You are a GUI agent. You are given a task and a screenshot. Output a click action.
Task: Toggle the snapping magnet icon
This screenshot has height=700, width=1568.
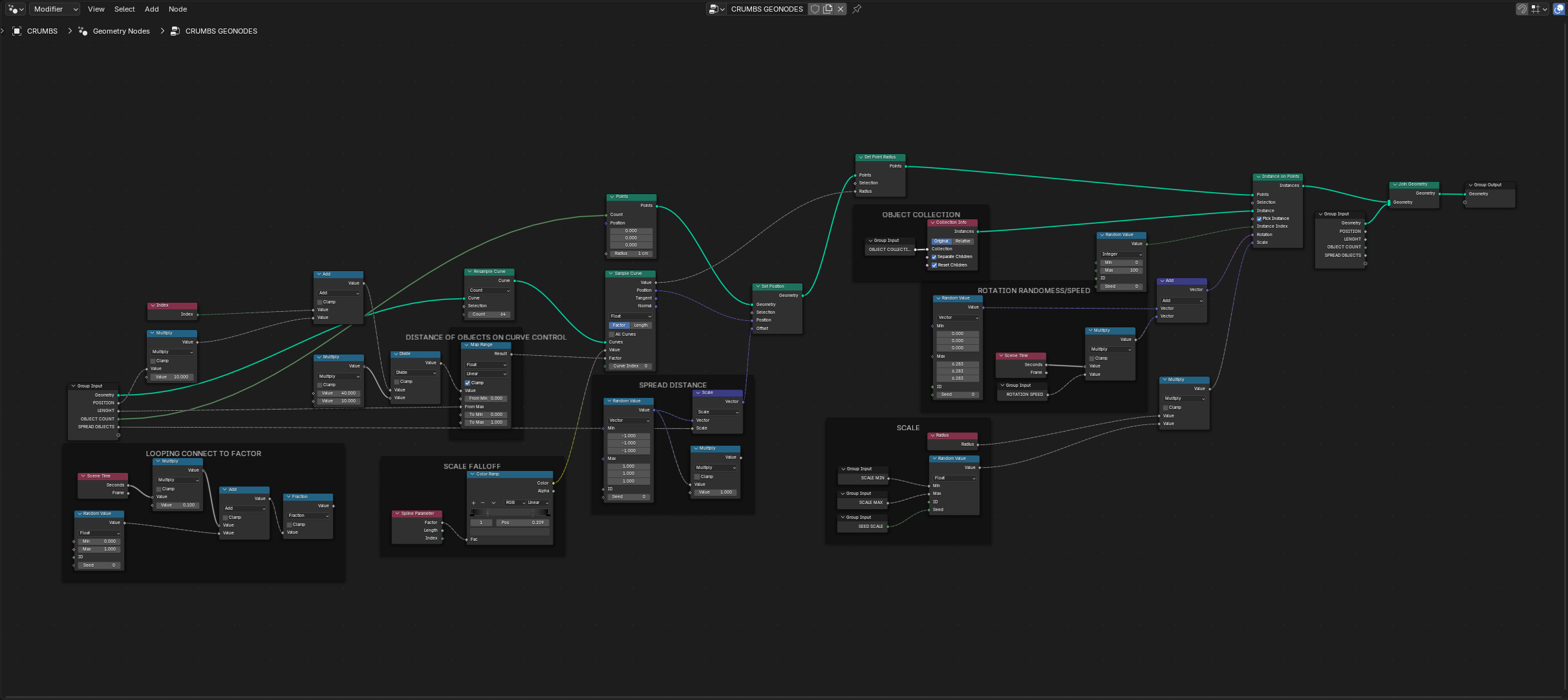[1522, 9]
